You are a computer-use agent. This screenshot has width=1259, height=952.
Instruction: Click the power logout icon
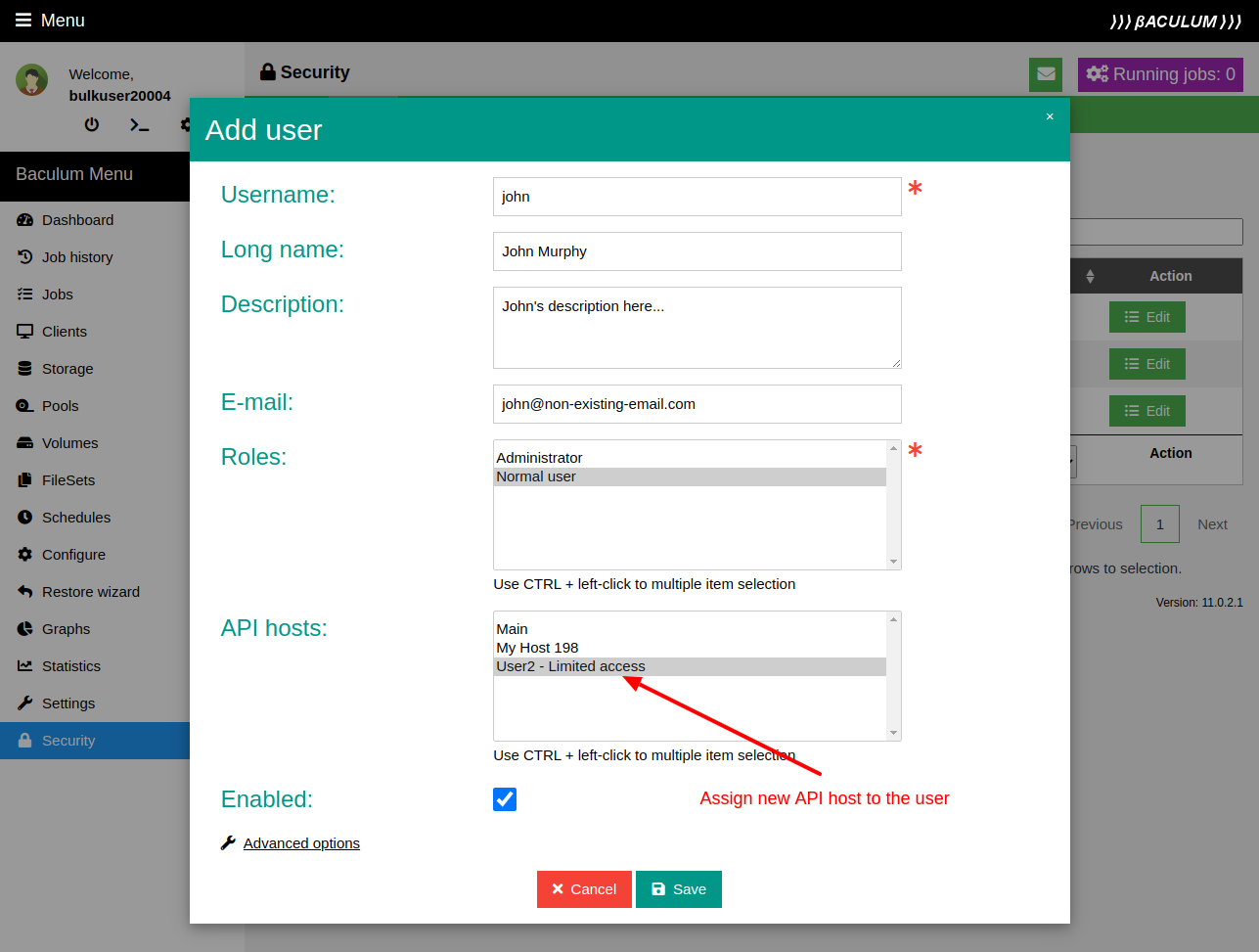(92, 124)
